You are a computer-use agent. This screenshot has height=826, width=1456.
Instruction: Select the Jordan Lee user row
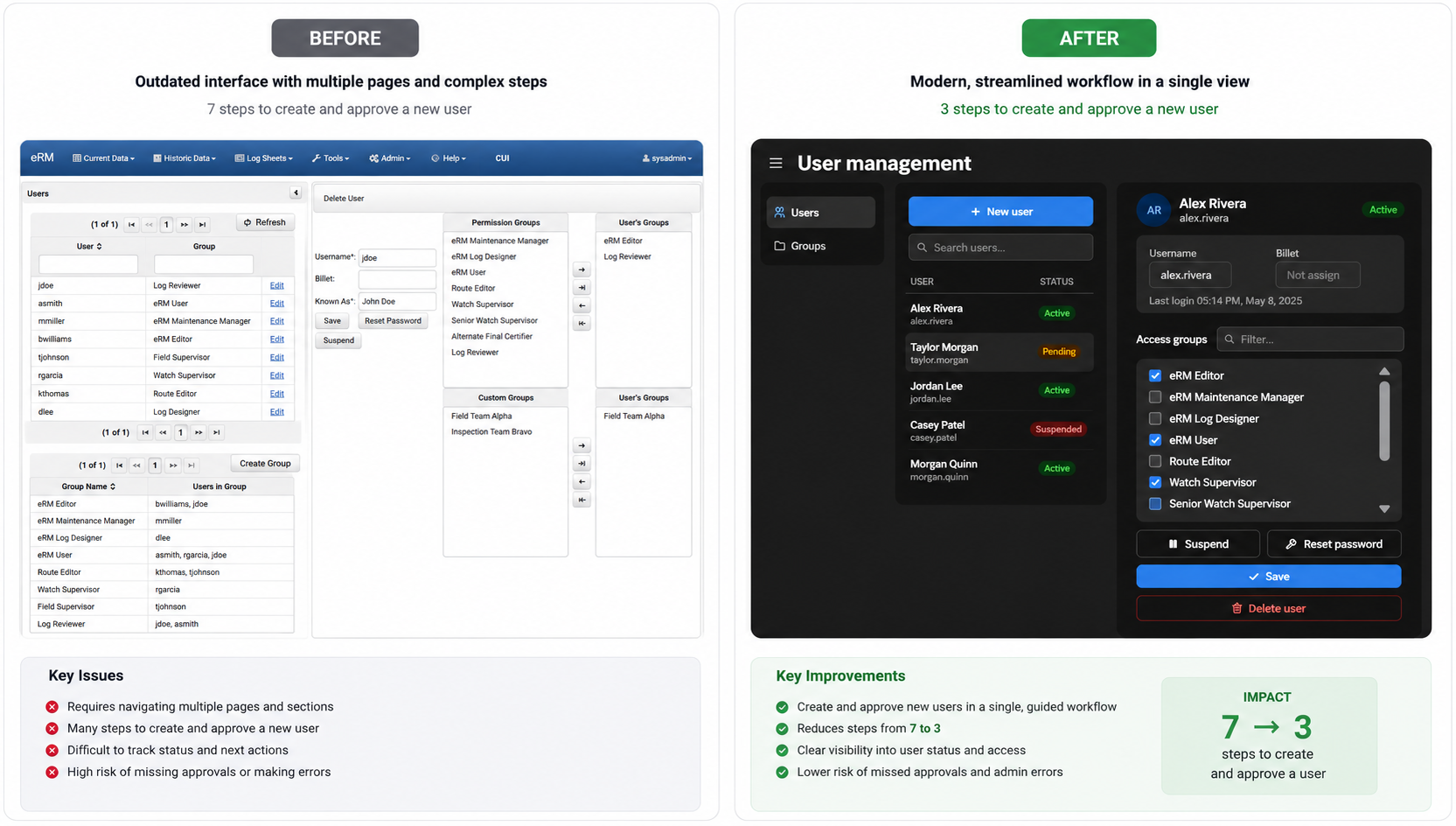tap(1000, 391)
